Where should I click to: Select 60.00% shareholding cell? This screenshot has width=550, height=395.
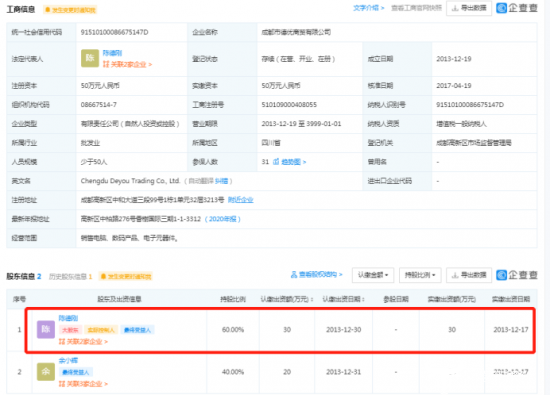(x=233, y=330)
